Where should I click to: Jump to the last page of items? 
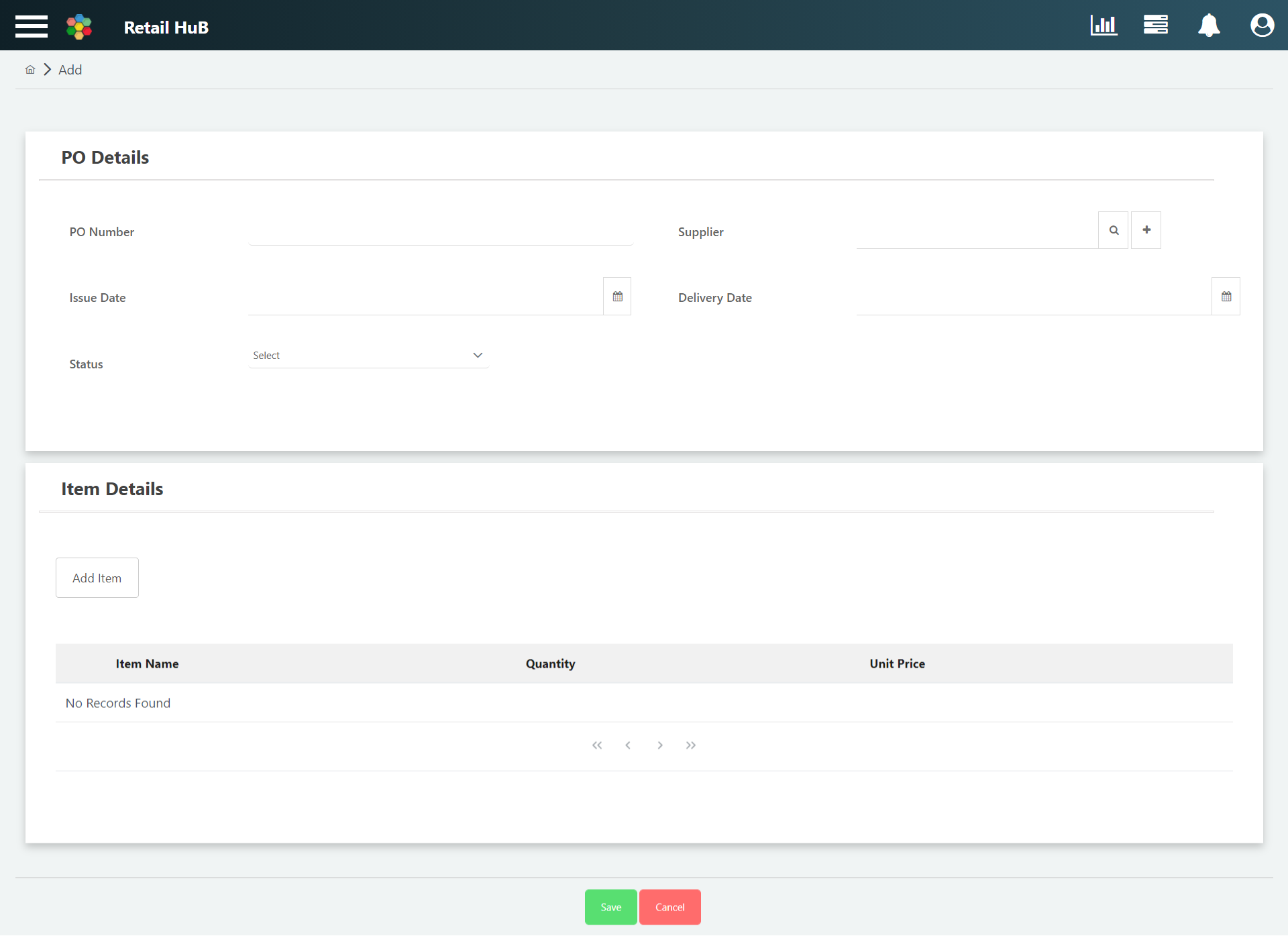pyautogui.click(x=691, y=745)
